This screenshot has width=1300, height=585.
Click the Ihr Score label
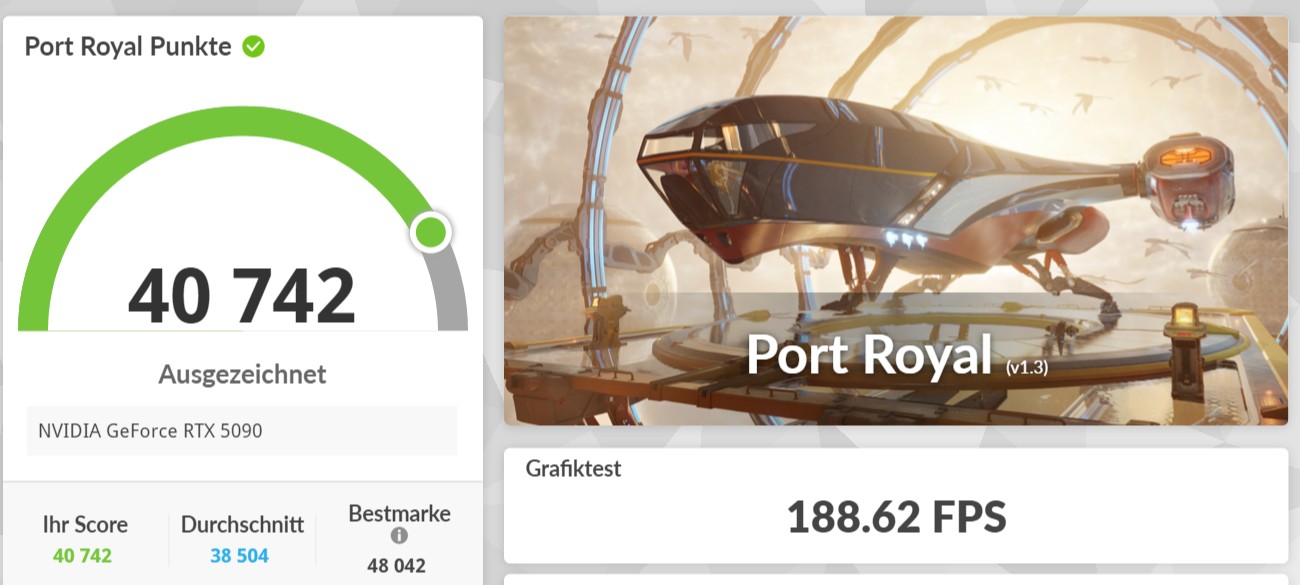tap(85, 524)
